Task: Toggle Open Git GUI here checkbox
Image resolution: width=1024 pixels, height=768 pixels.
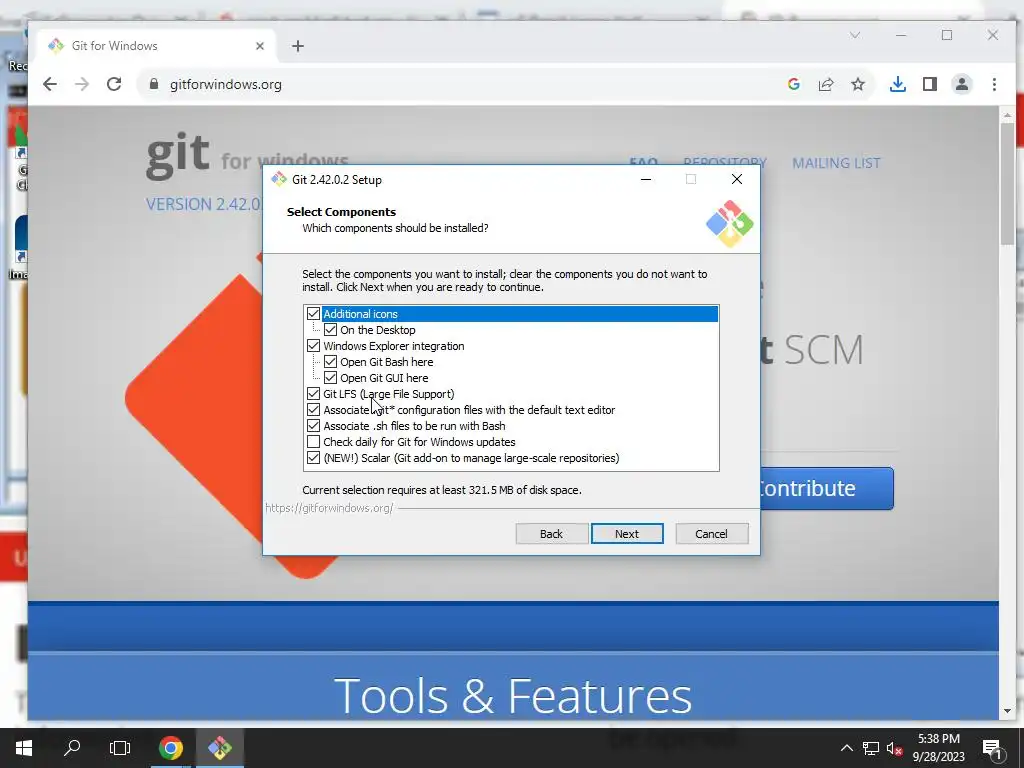Action: point(330,378)
